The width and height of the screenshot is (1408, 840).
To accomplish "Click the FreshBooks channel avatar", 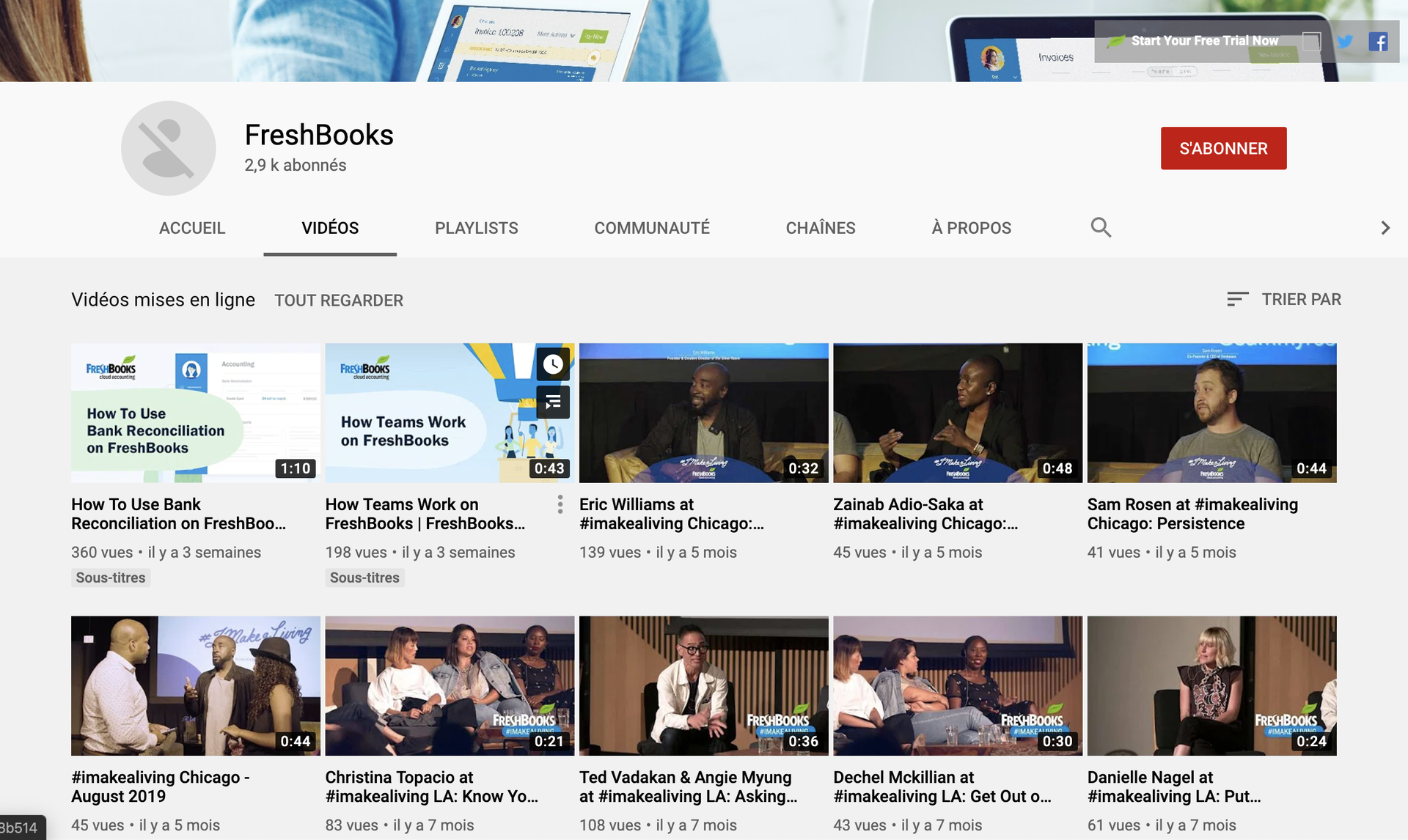I will tap(169, 148).
